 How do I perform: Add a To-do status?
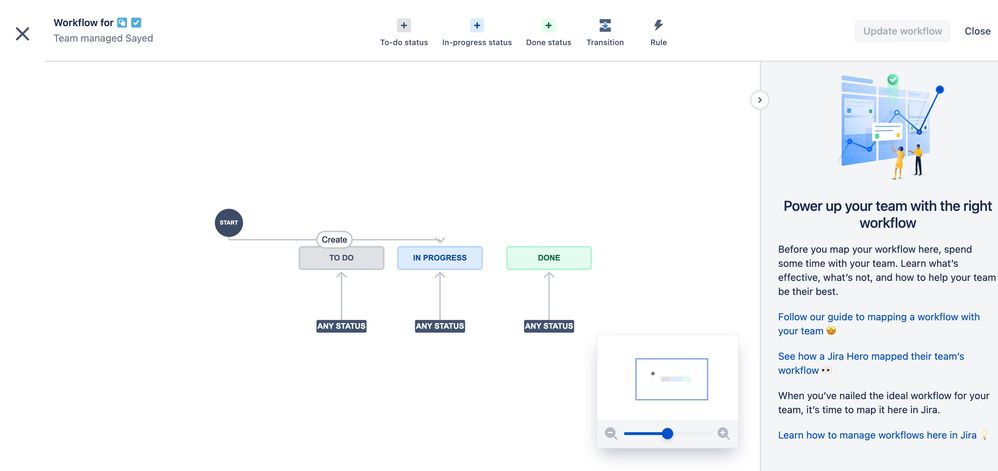pyautogui.click(x=404, y=32)
